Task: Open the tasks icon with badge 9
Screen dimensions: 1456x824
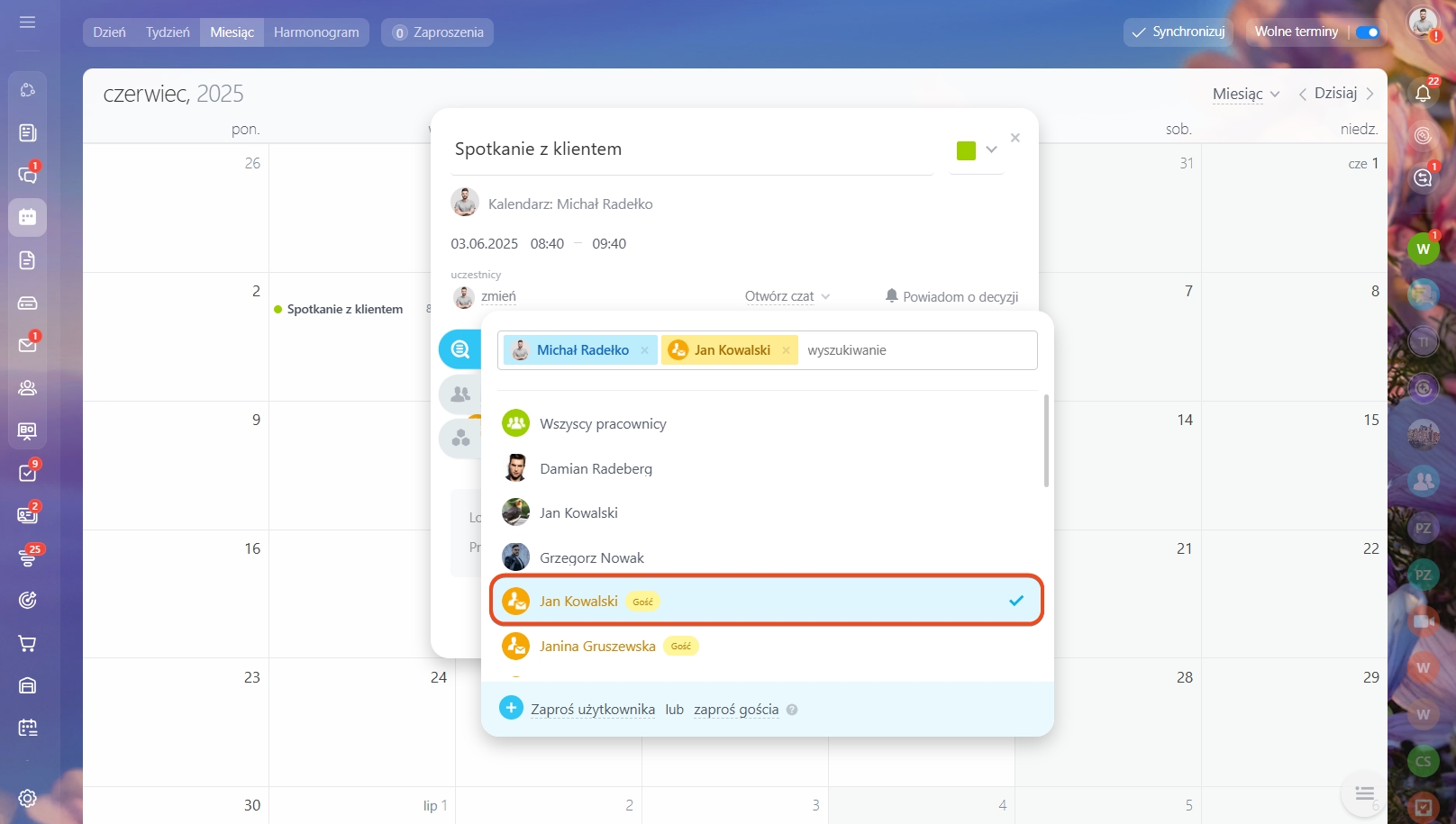Action: pos(28,473)
